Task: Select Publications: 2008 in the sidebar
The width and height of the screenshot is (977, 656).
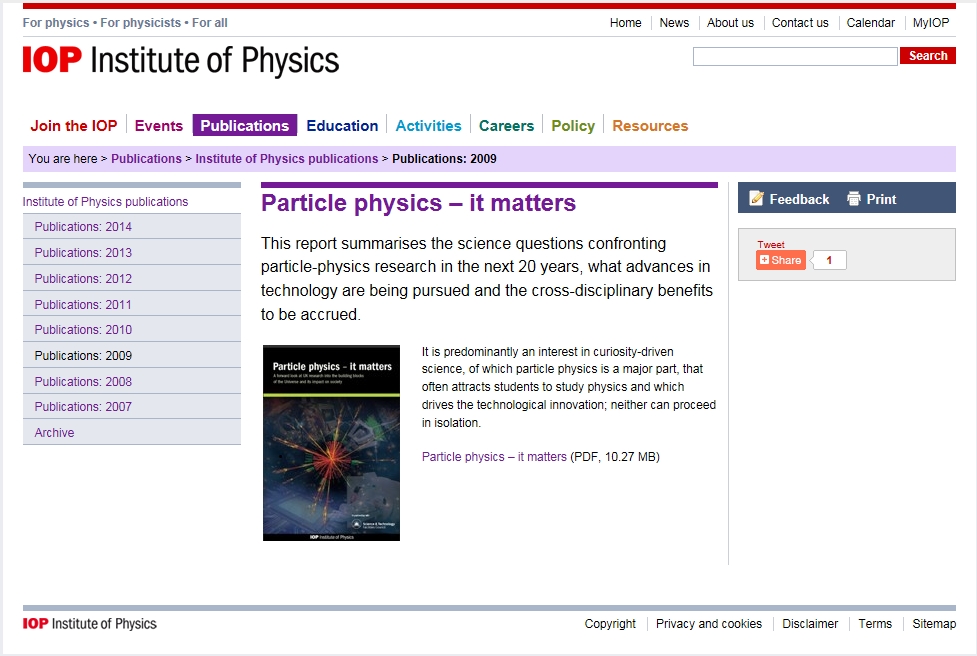Action: [83, 381]
